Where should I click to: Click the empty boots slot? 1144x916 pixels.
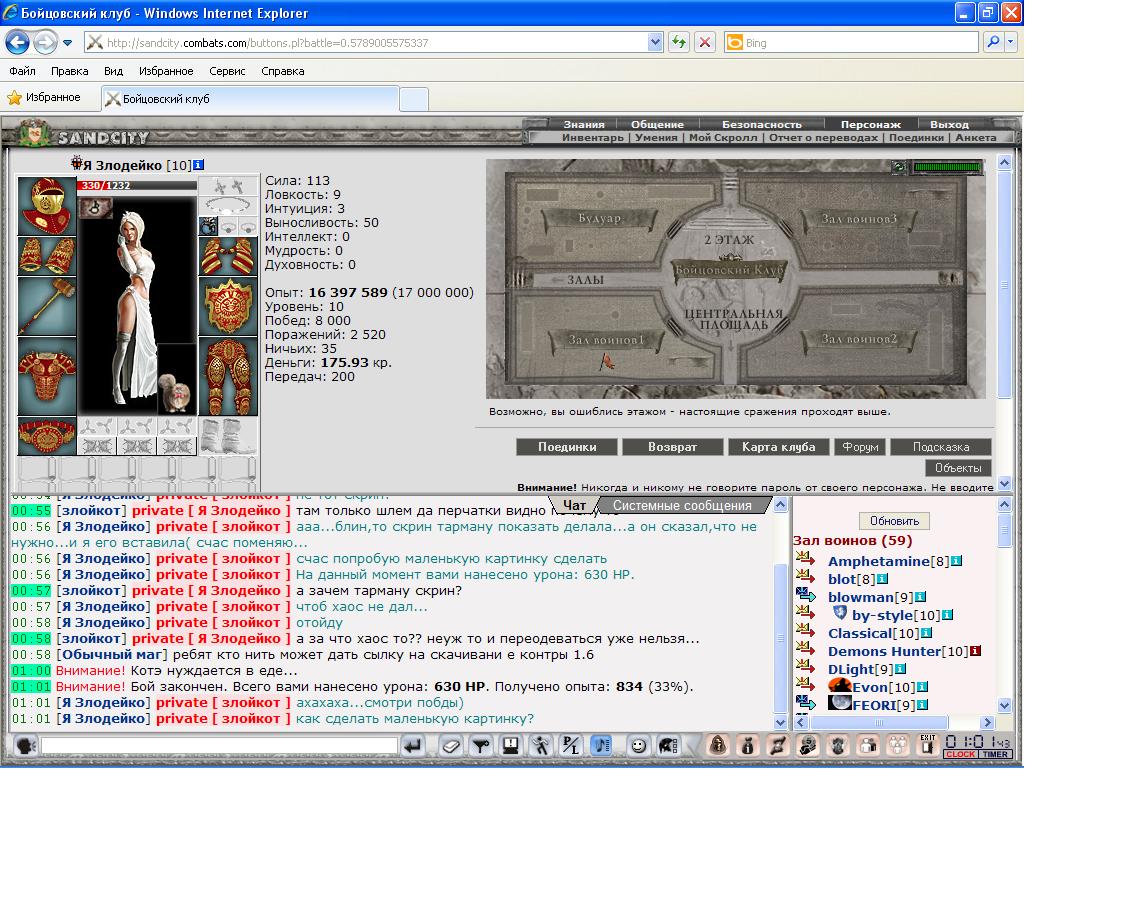pos(228,436)
